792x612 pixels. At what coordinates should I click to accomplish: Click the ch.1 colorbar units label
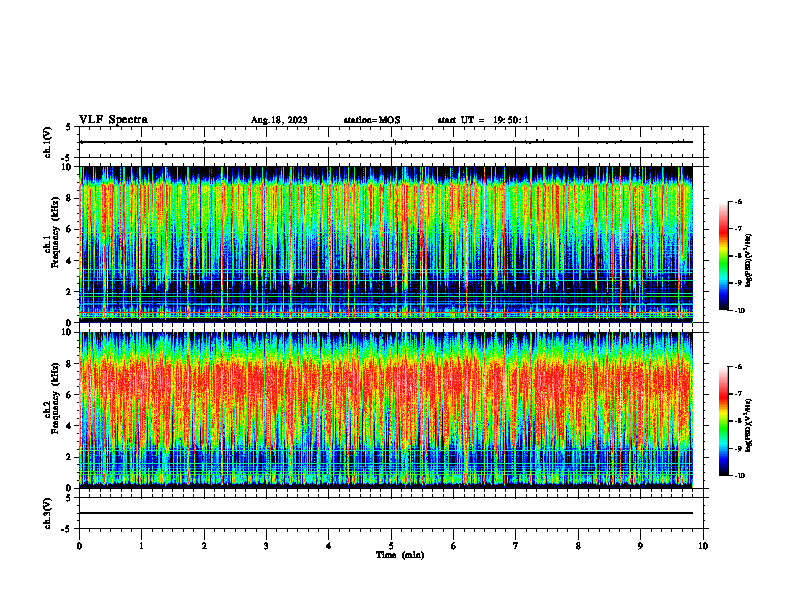click(750, 261)
